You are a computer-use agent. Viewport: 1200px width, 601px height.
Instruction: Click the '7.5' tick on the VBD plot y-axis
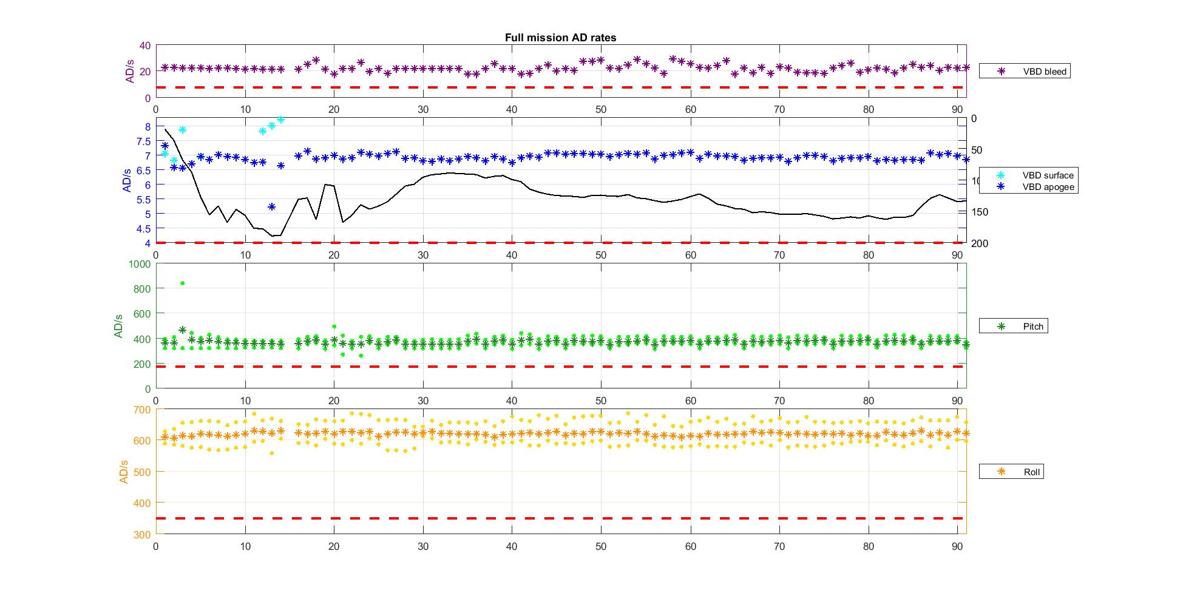pos(143,141)
